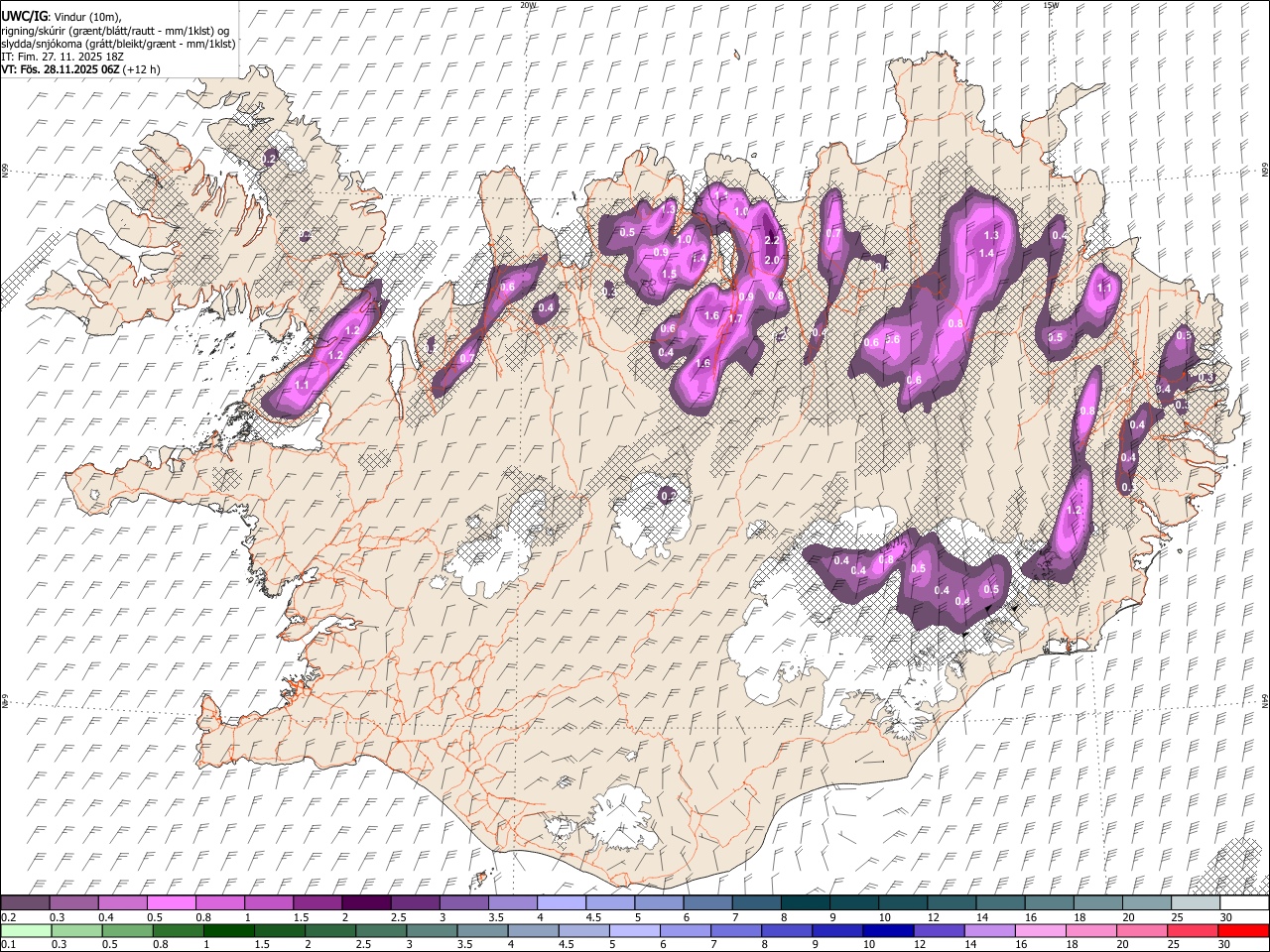Image resolution: width=1270 pixels, height=952 pixels.
Task: Click bottom legend swatch between 4 and 4.5
Action: tap(535, 930)
